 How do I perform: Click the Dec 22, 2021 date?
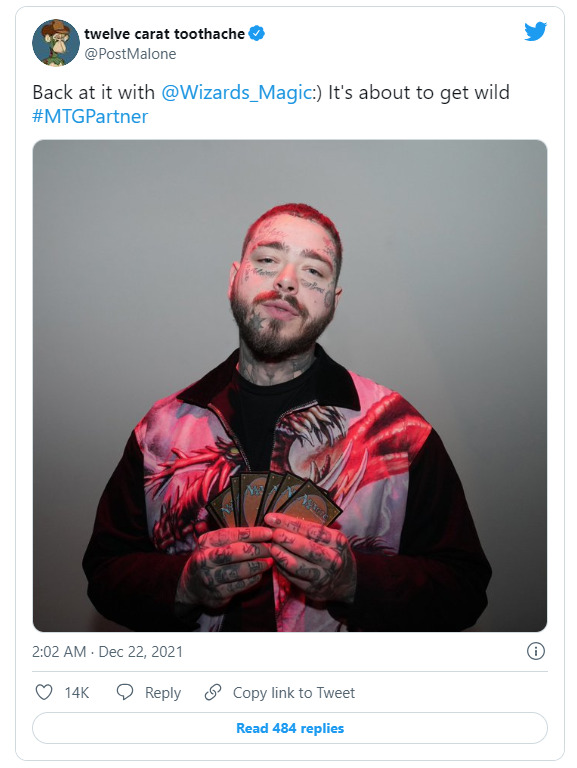(x=141, y=652)
